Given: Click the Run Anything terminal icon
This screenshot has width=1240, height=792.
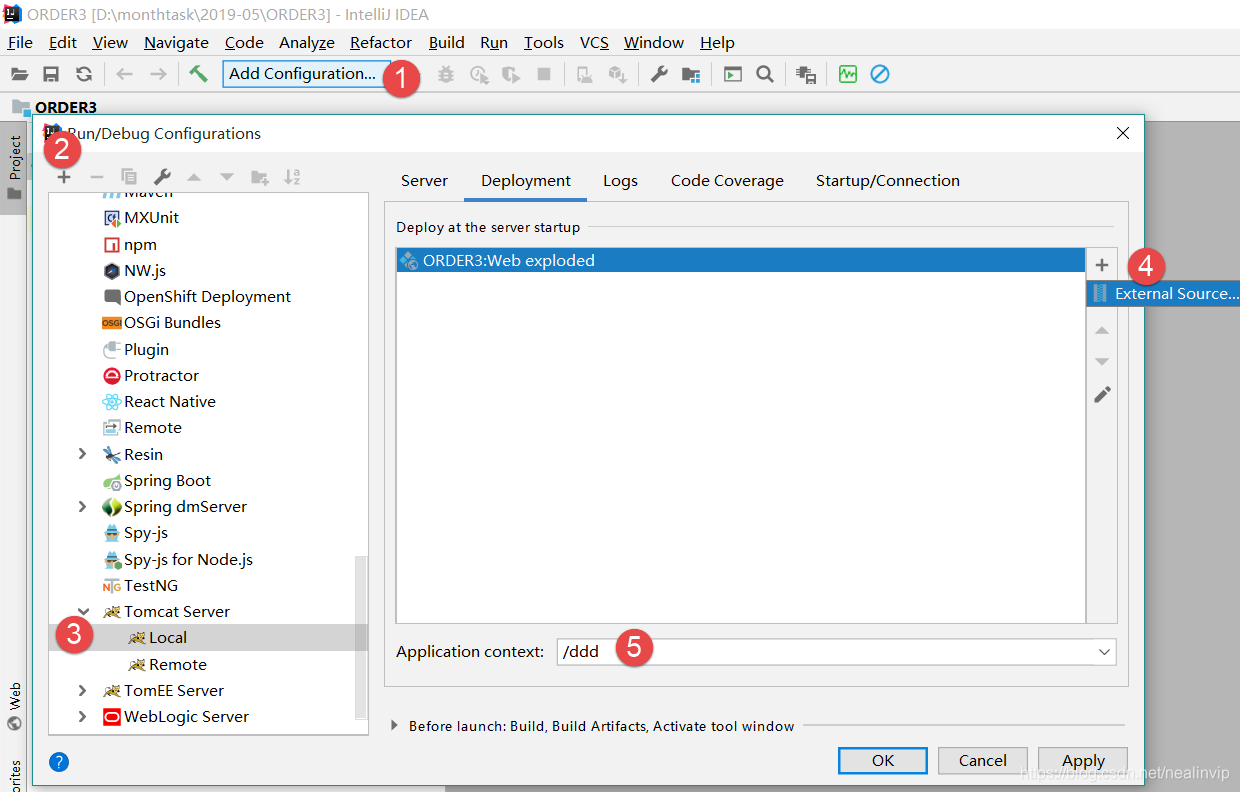Looking at the screenshot, I should coord(733,74).
